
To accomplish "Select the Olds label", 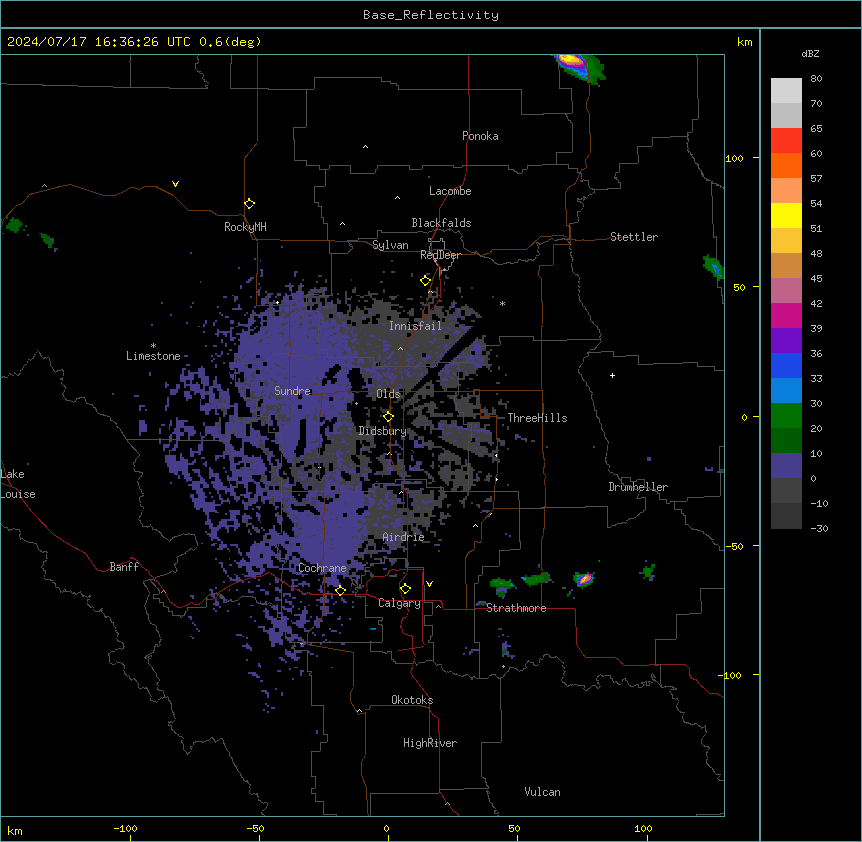I will (388, 394).
